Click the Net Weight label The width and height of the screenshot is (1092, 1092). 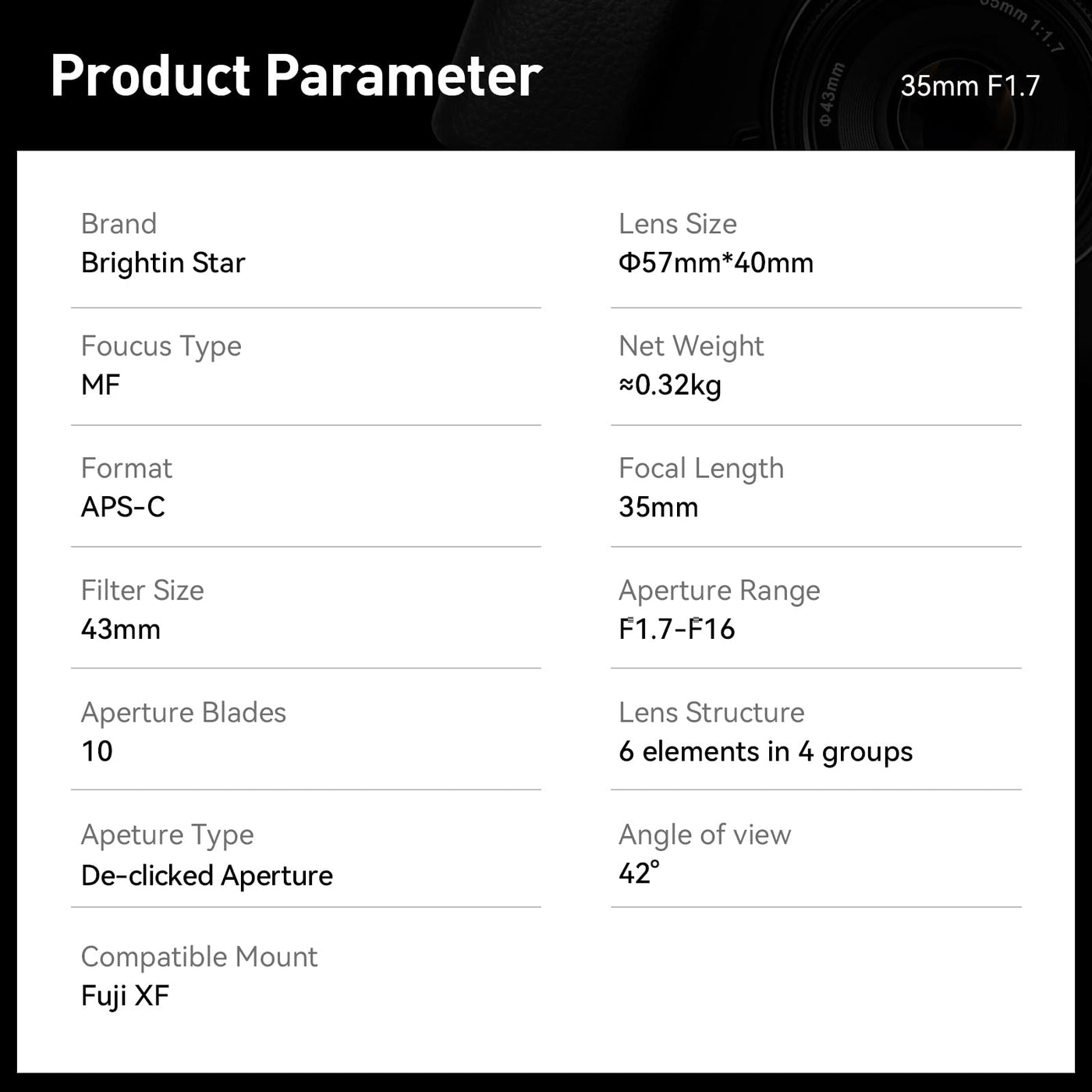pyautogui.click(x=691, y=346)
